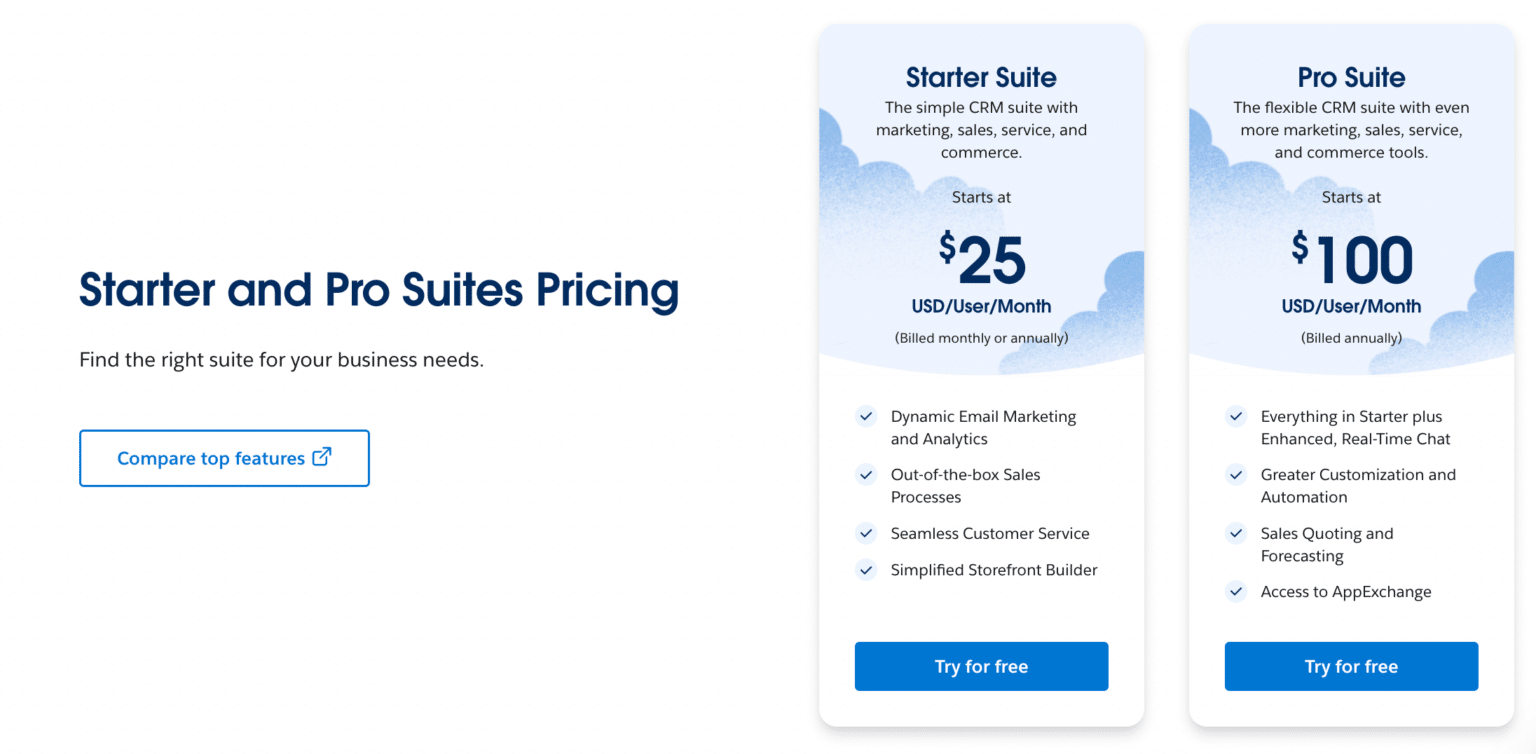Click the Starter Suite card title
This screenshot has width=1536, height=754.
[x=981, y=77]
